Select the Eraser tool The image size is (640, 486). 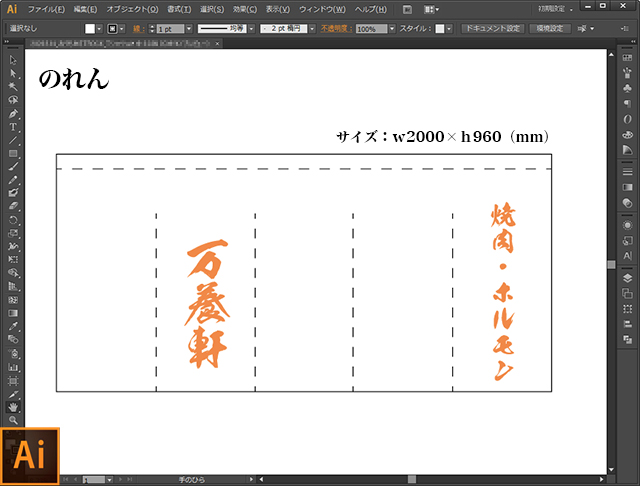(x=13, y=206)
